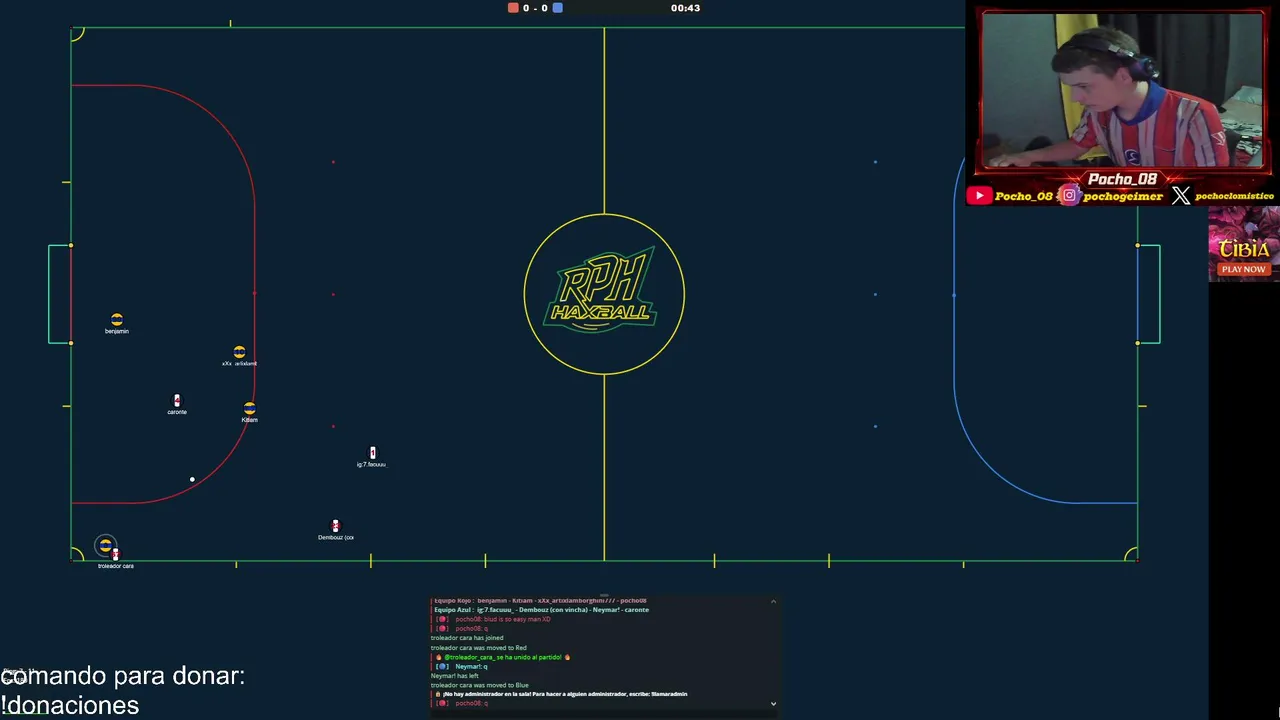Click 'pocho08: blud is so easy man XD'
The height and width of the screenshot is (720, 1280).
tap(502, 619)
